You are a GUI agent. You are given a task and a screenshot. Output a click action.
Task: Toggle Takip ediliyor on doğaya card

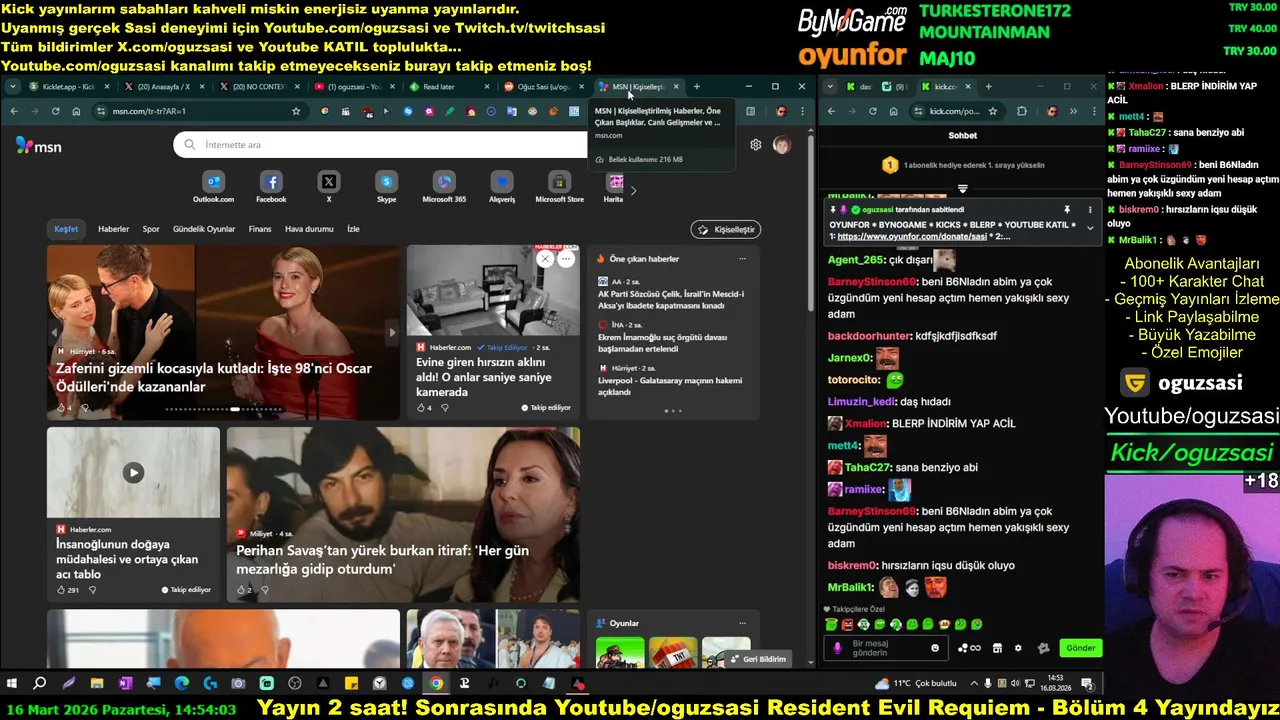187,590
